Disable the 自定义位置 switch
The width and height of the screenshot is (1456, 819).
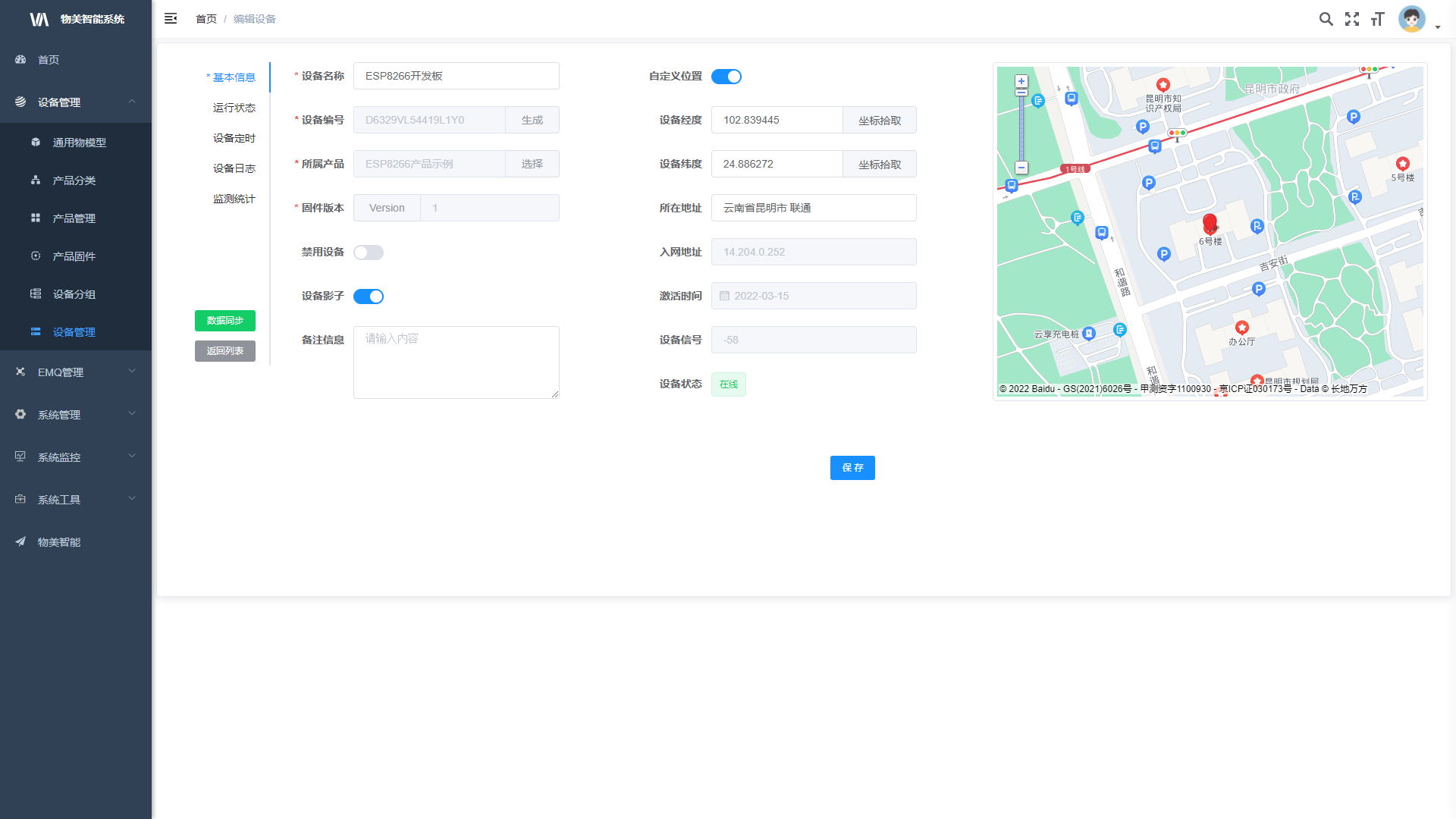(x=726, y=77)
